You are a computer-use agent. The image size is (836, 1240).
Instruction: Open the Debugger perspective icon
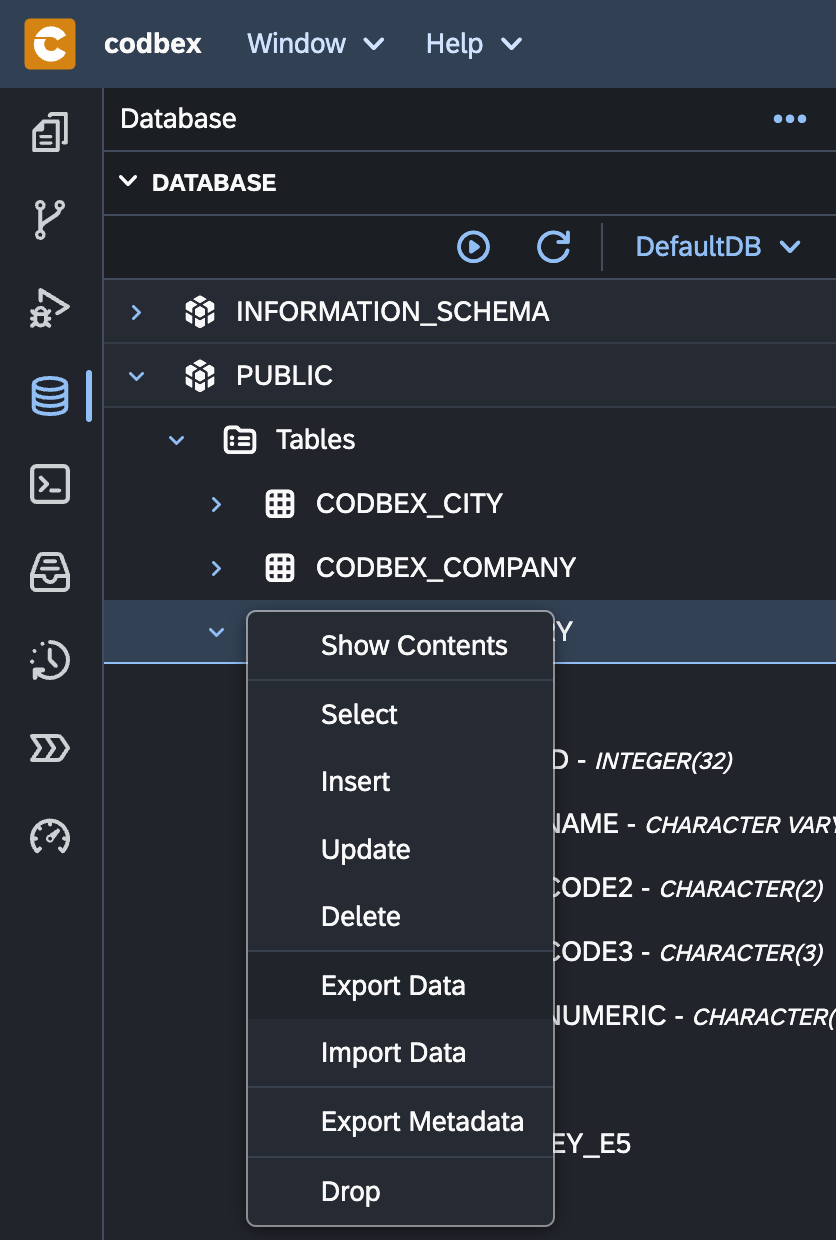point(50,308)
